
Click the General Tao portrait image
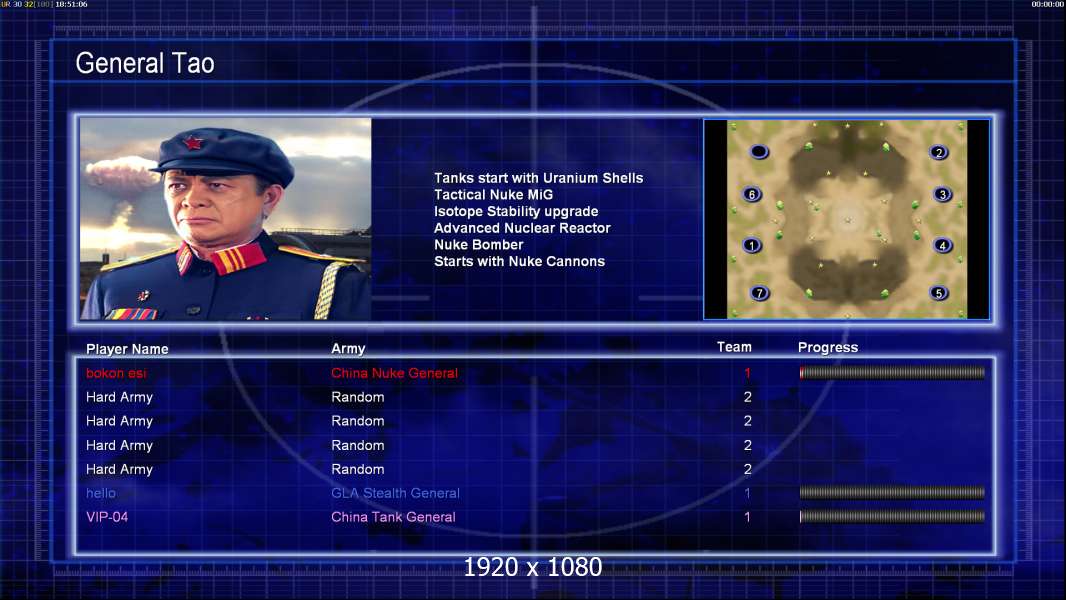[x=226, y=219]
